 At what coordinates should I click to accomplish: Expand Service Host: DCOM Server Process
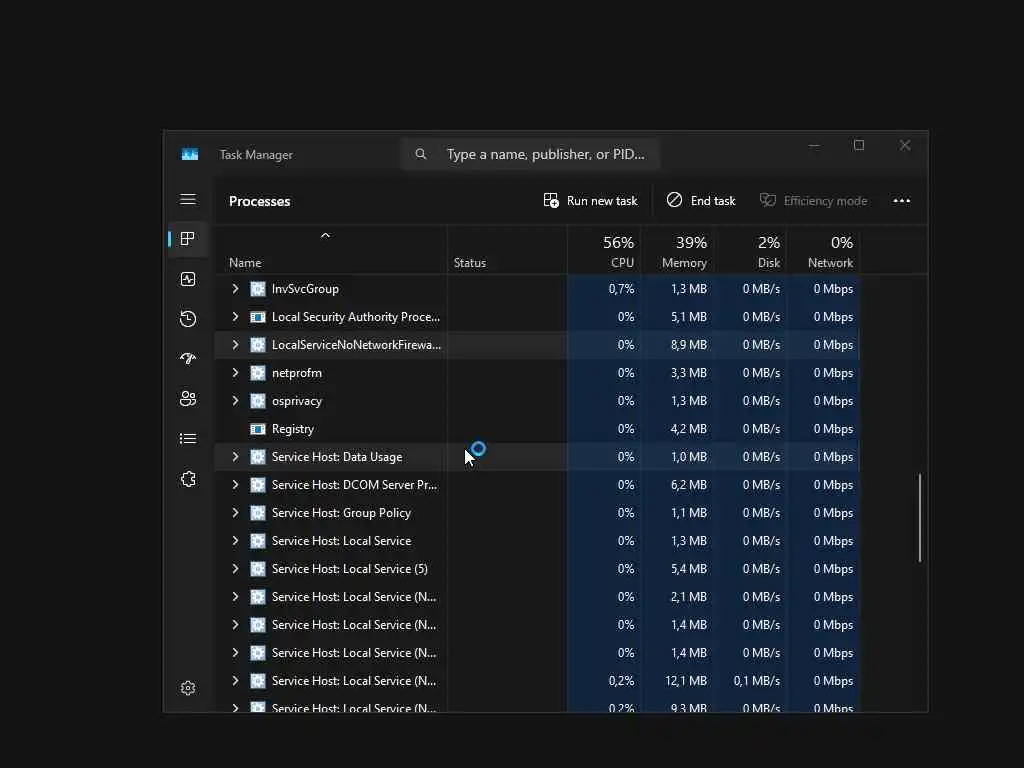point(235,485)
